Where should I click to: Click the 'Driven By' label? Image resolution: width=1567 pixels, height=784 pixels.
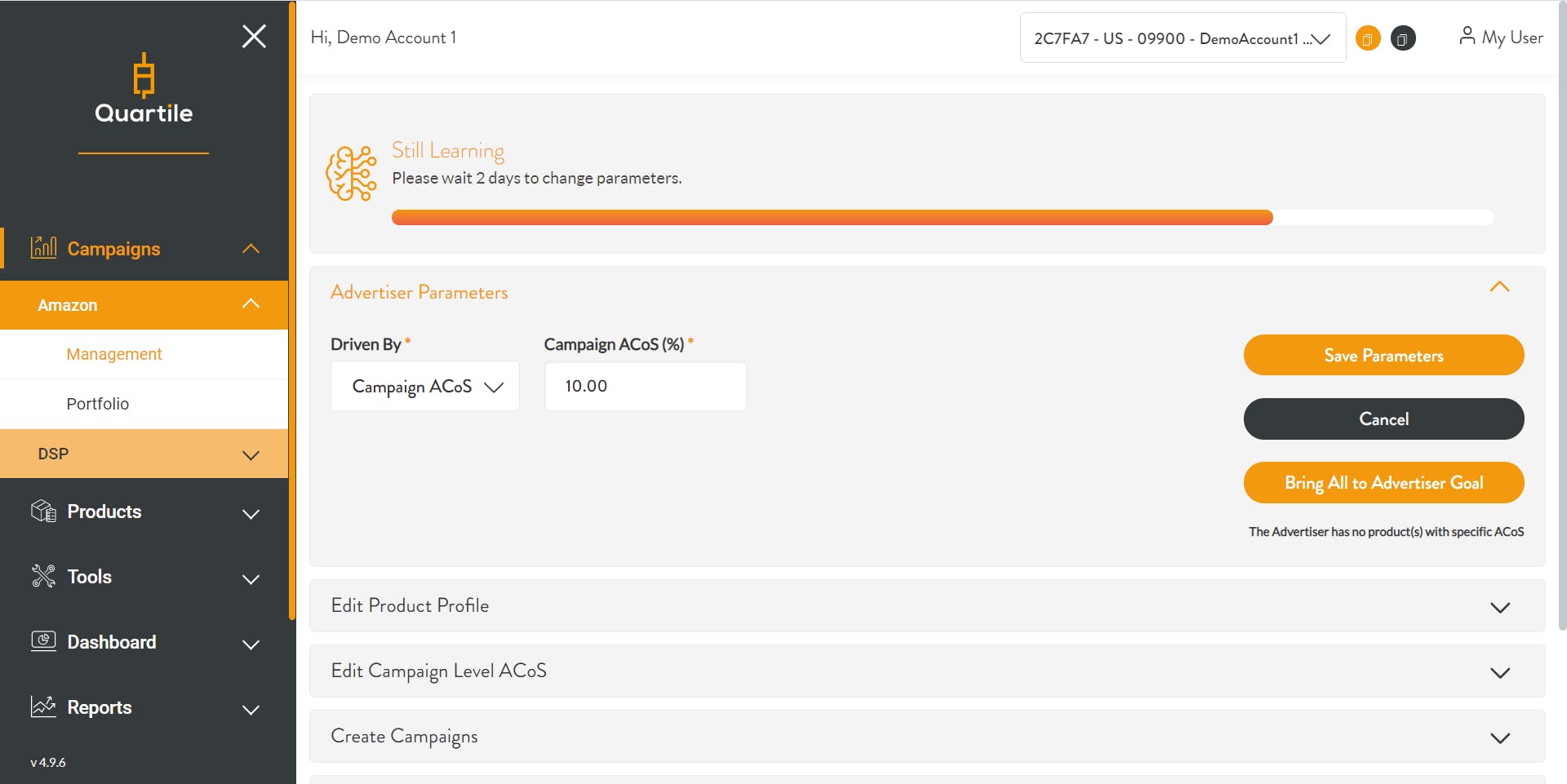366,344
